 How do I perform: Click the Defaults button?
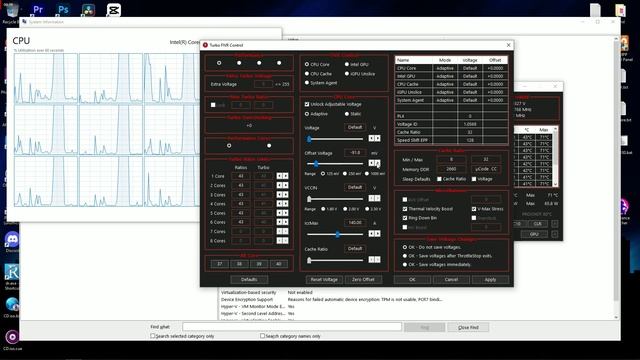(x=249, y=280)
